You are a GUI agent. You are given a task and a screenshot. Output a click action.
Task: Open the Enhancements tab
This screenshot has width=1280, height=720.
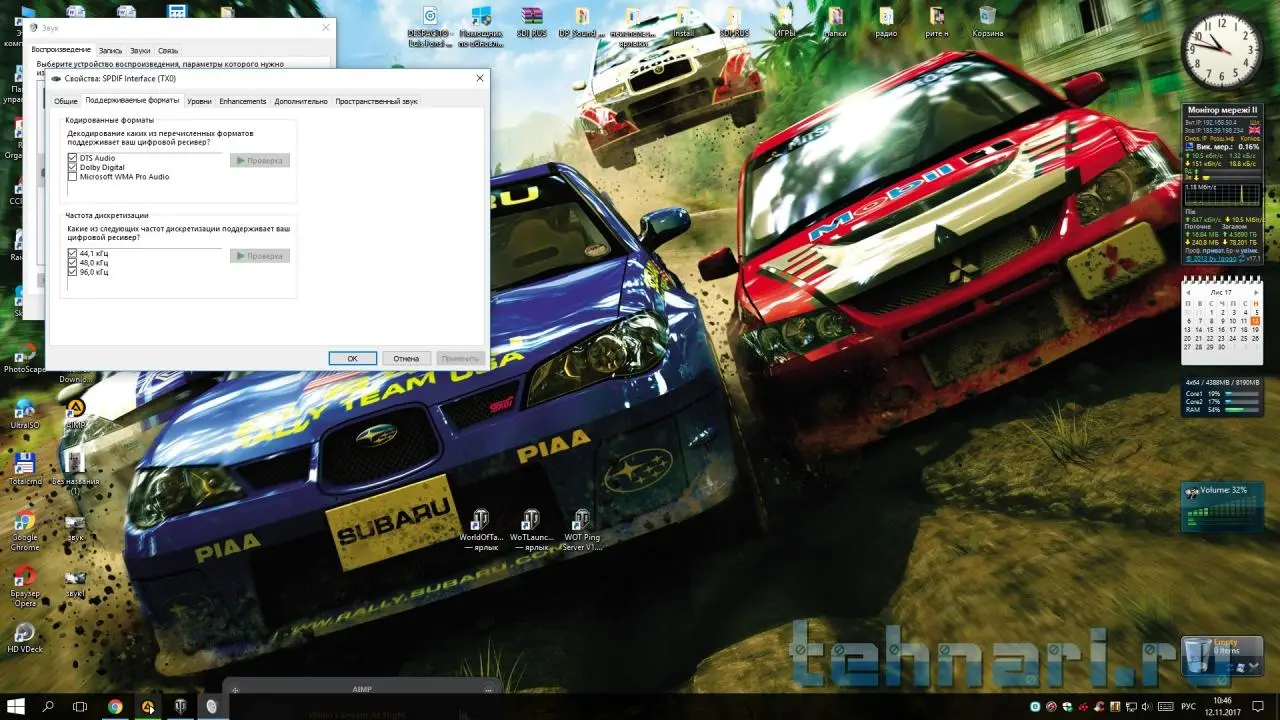(x=243, y=101)
